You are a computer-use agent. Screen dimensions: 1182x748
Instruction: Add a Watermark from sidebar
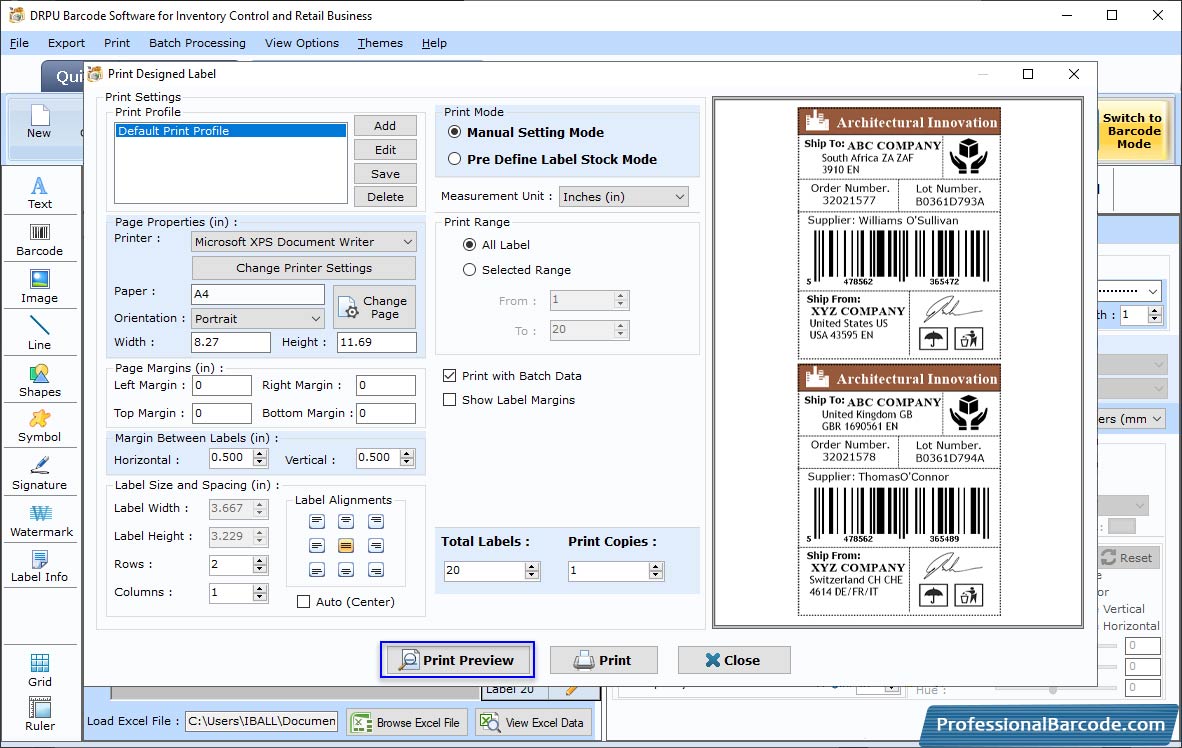(x=41, y=520)
